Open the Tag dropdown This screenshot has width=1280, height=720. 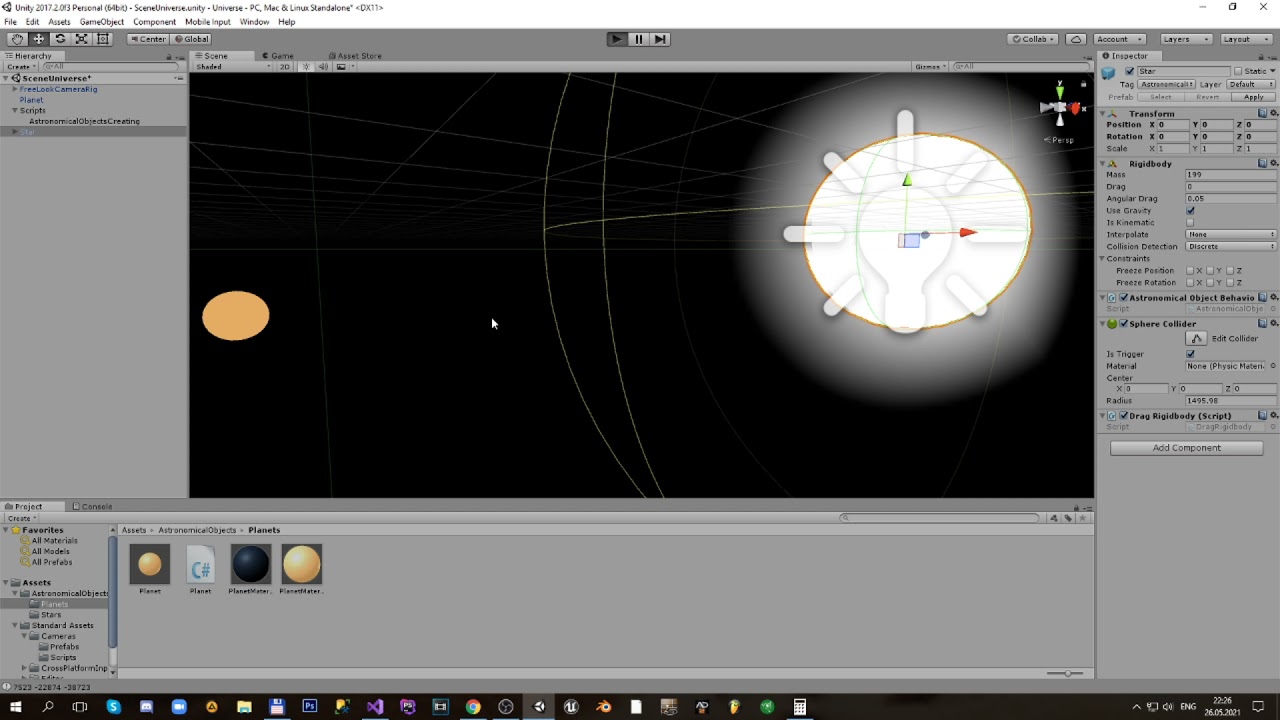tap(1167, 84)
